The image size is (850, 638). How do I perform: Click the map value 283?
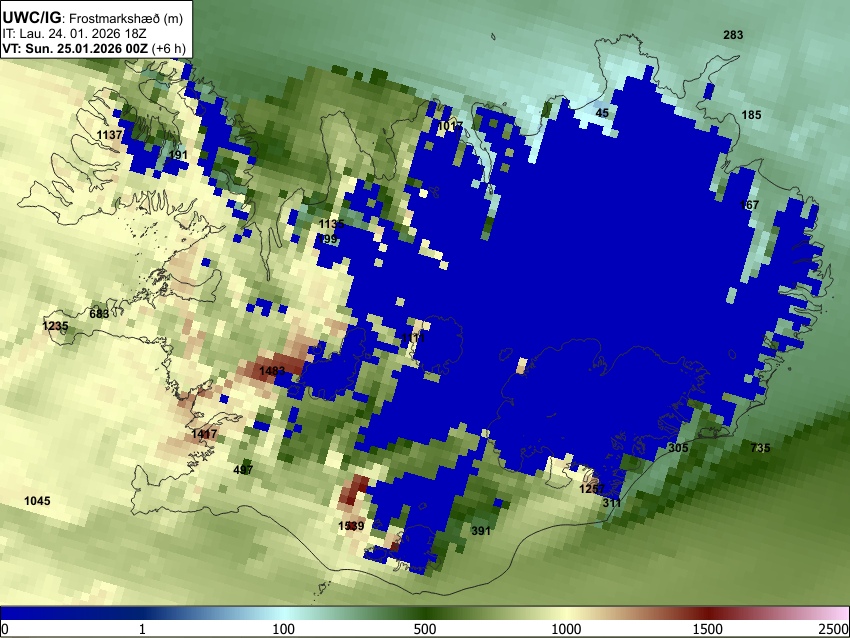(x=733, y=35)
